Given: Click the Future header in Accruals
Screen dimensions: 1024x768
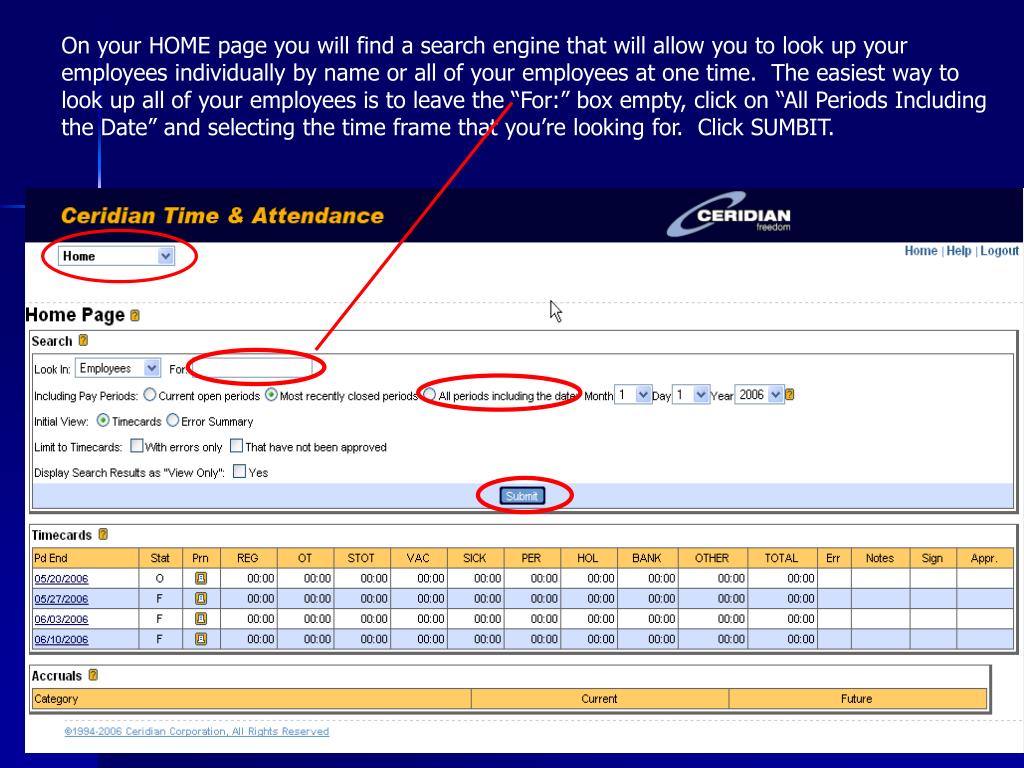Looking at the screenshot, I should point(857,699).
